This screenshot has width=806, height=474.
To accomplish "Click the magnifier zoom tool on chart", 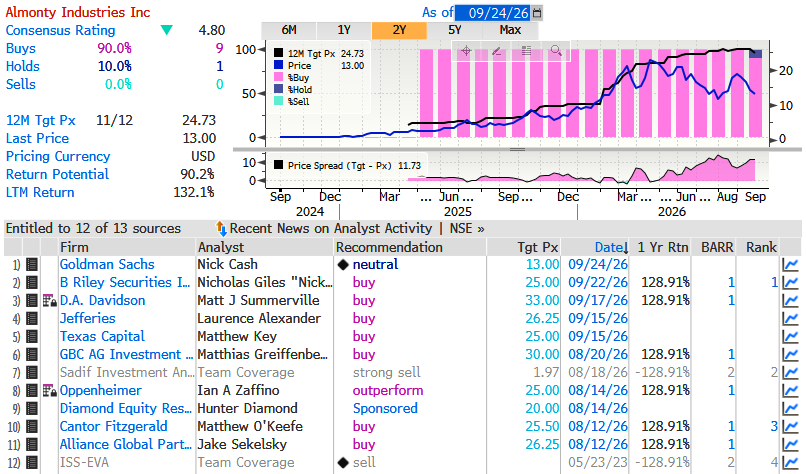I will click(556, 50).
